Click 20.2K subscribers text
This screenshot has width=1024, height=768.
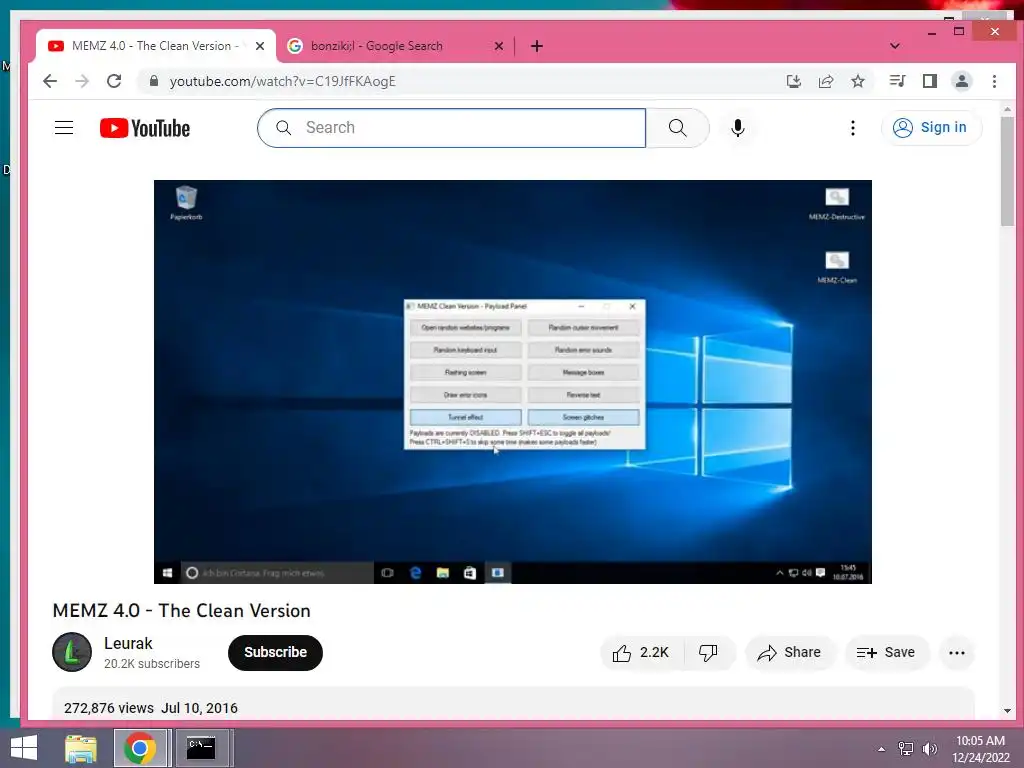pos(152,664)
